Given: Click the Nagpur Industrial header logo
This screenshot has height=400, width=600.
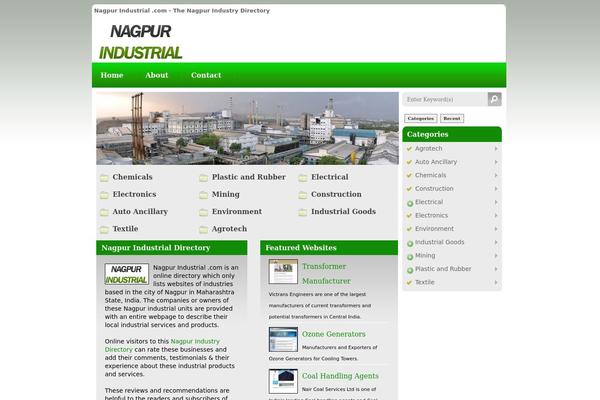Looking at the screenshot, I should [x=140, y=42].
